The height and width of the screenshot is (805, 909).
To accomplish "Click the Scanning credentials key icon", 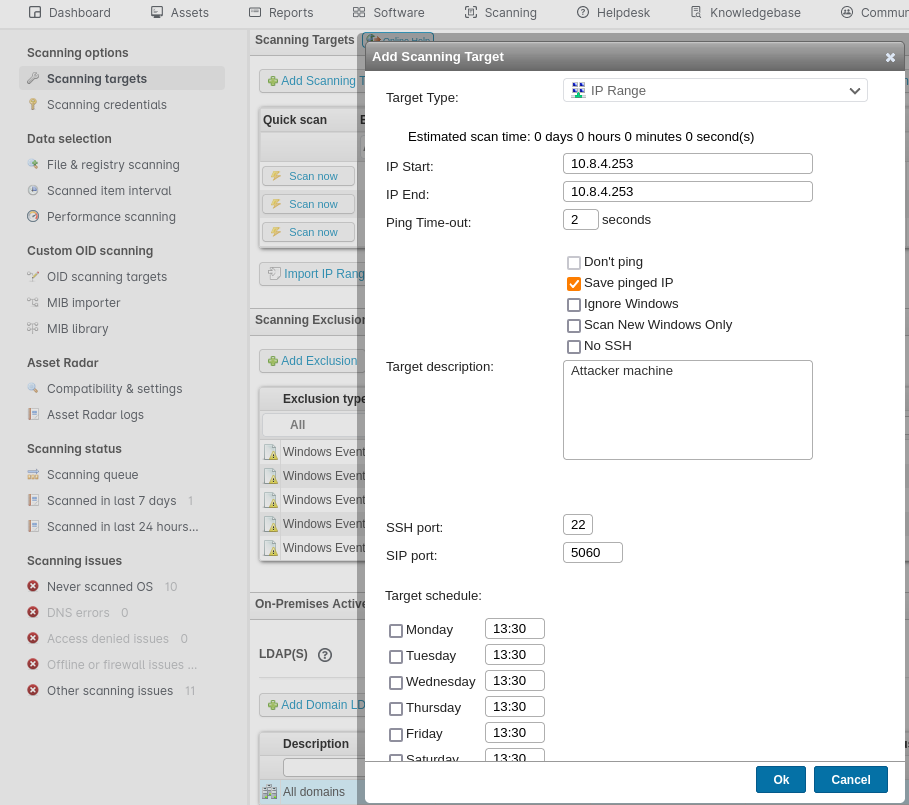I will click(33, 104).
